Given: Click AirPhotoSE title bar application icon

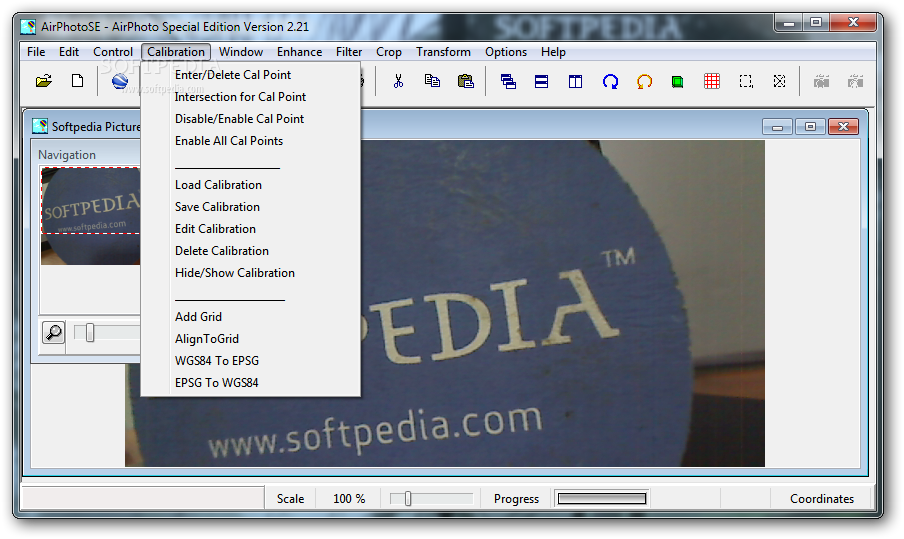Looking at the screenshot, I should 28,27.
